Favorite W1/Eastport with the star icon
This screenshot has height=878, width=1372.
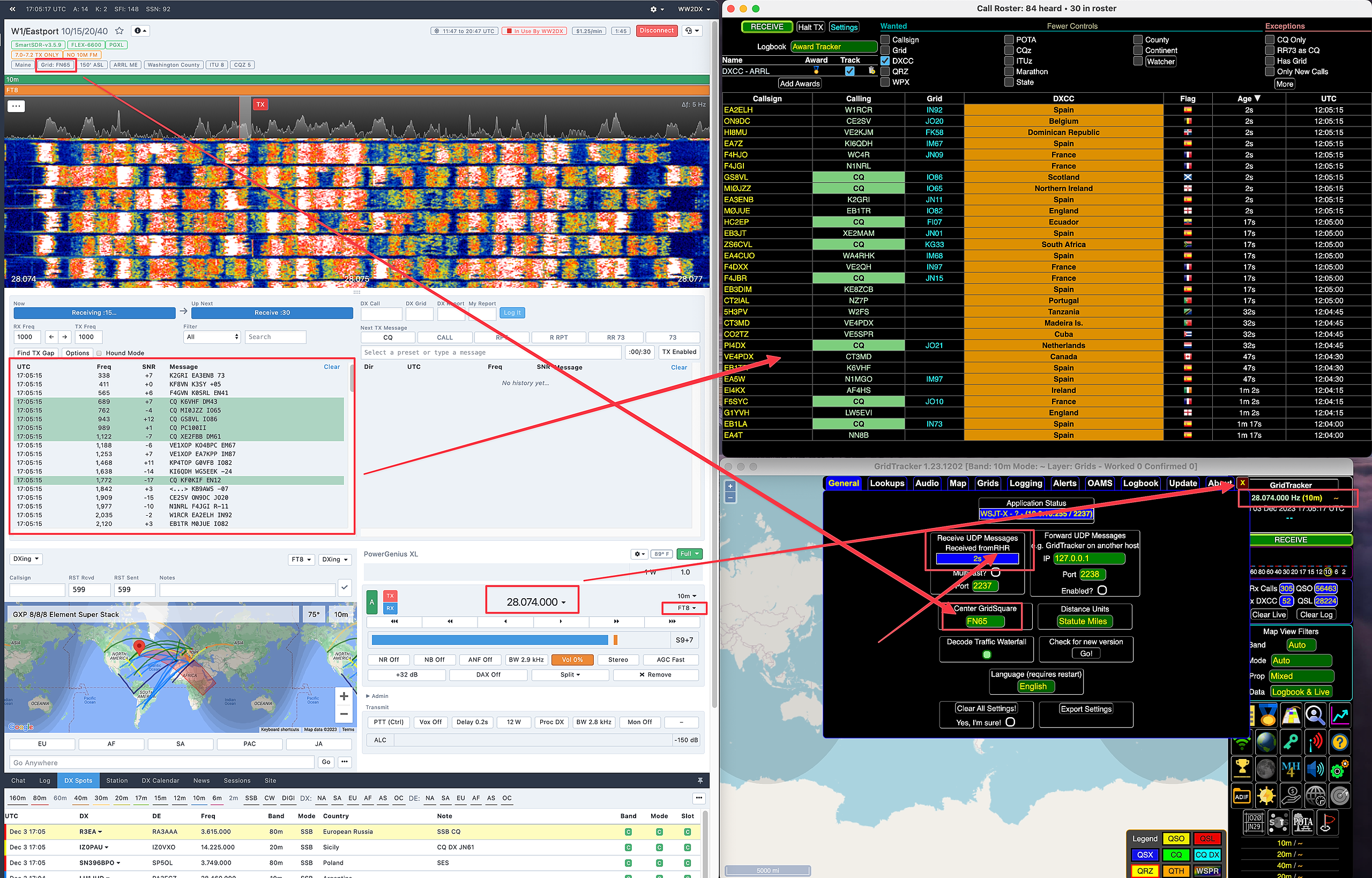pos(119,31)
